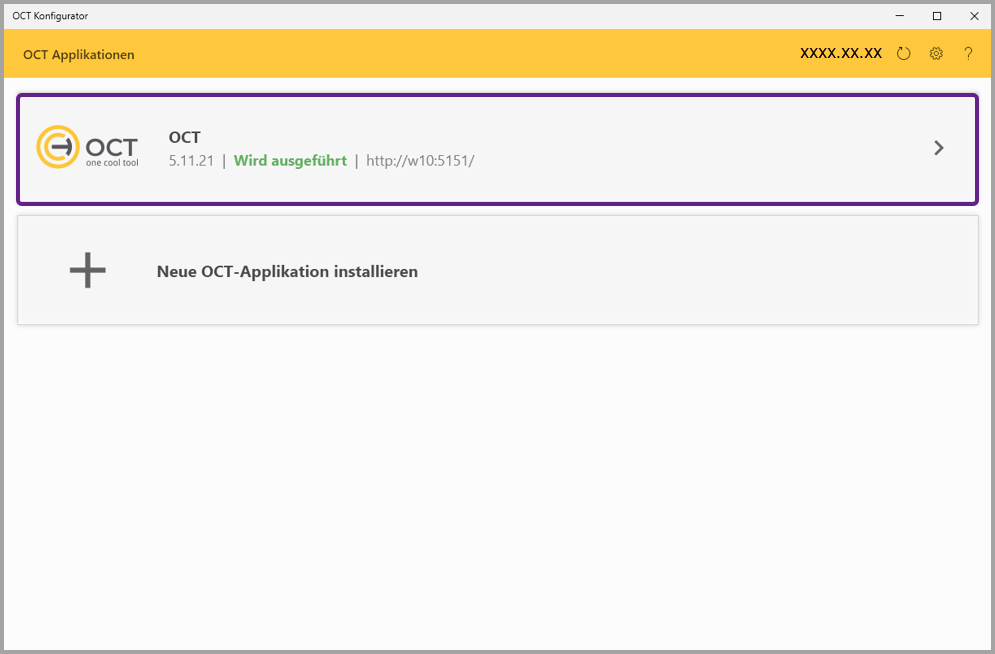Click the 'OCT Konfigurator' window title text

(x=50, y=16)
